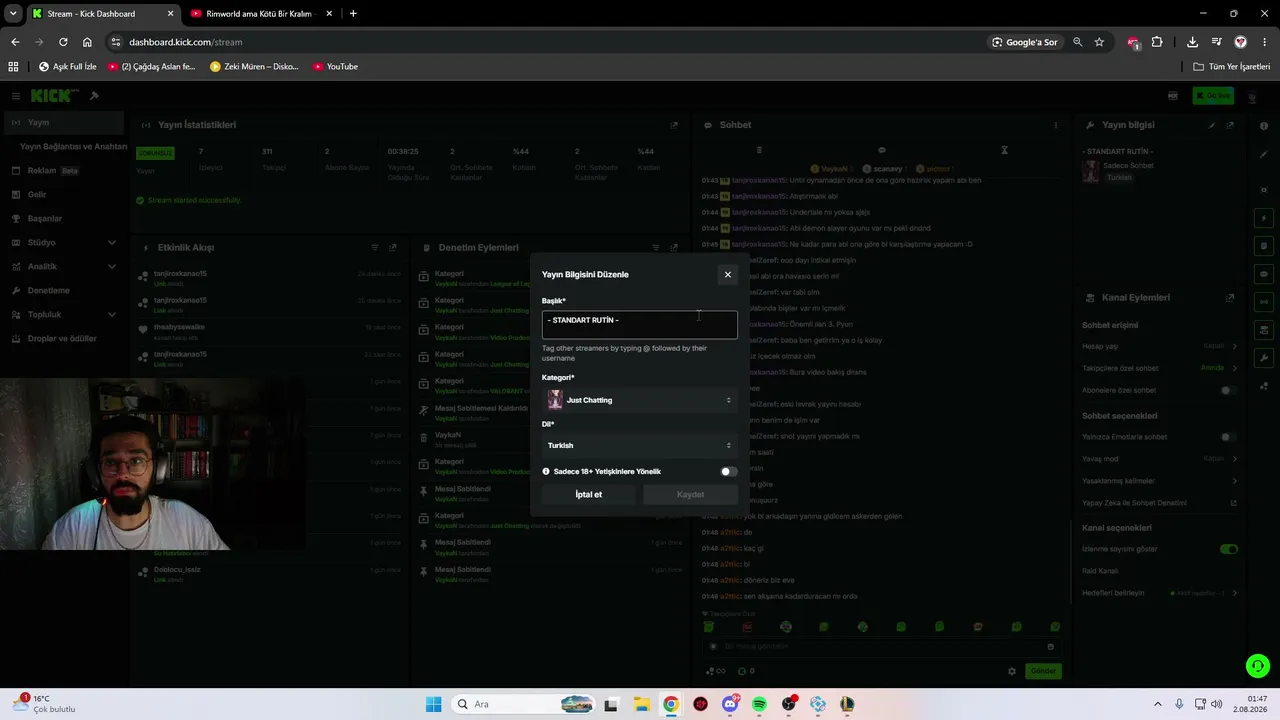Open the YouTube bookmark
The height and width of the screenshot is (720, 1280).
[x=335, y=67]
